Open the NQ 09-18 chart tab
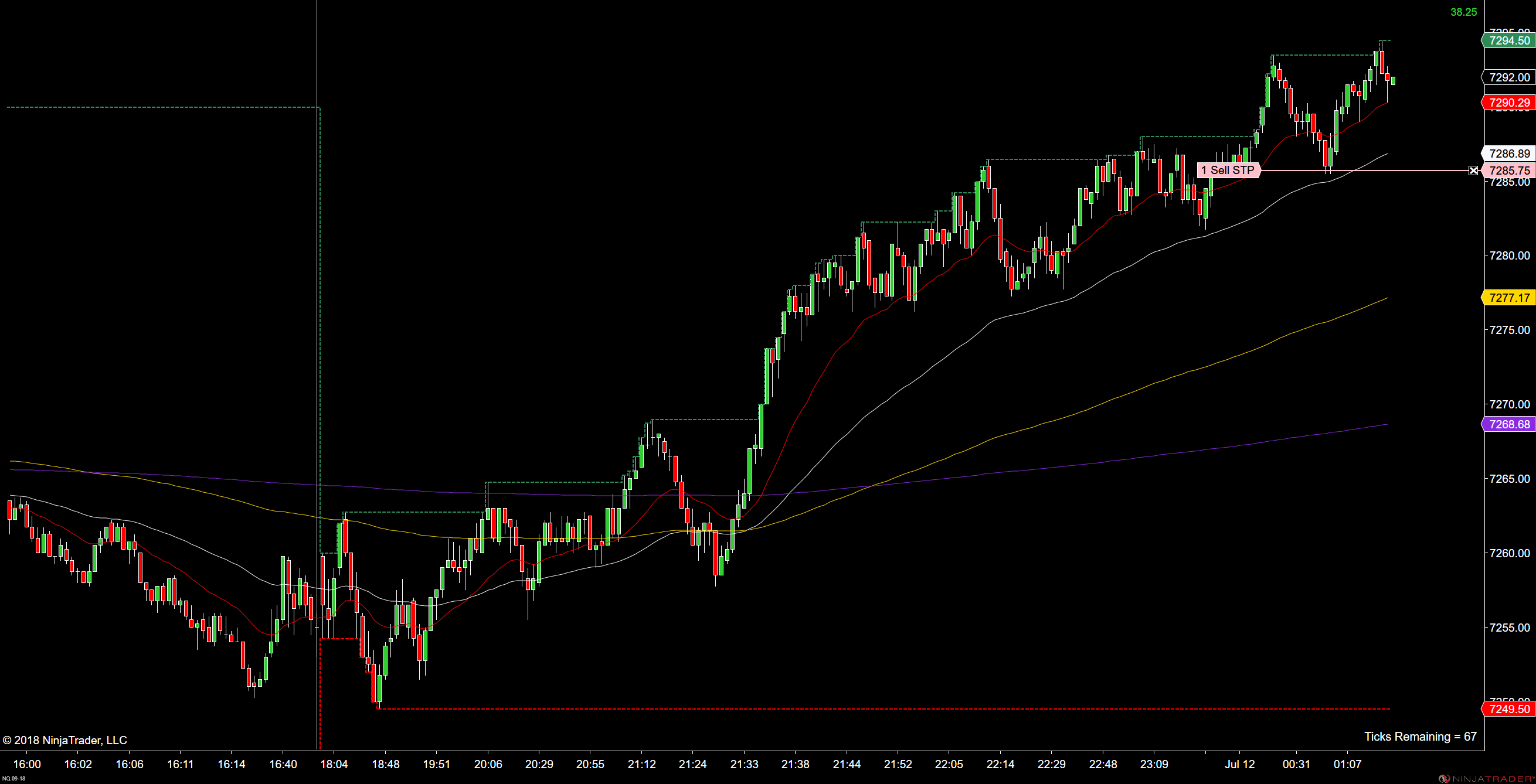This screenshot has width=1536, height=784. point(12,778)
